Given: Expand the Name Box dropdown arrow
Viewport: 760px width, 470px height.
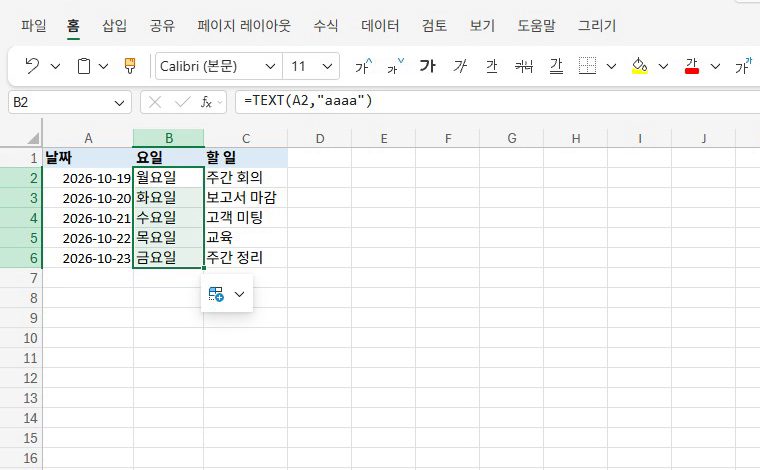Looking at the screenshot, I should click(x=119, y=103).
